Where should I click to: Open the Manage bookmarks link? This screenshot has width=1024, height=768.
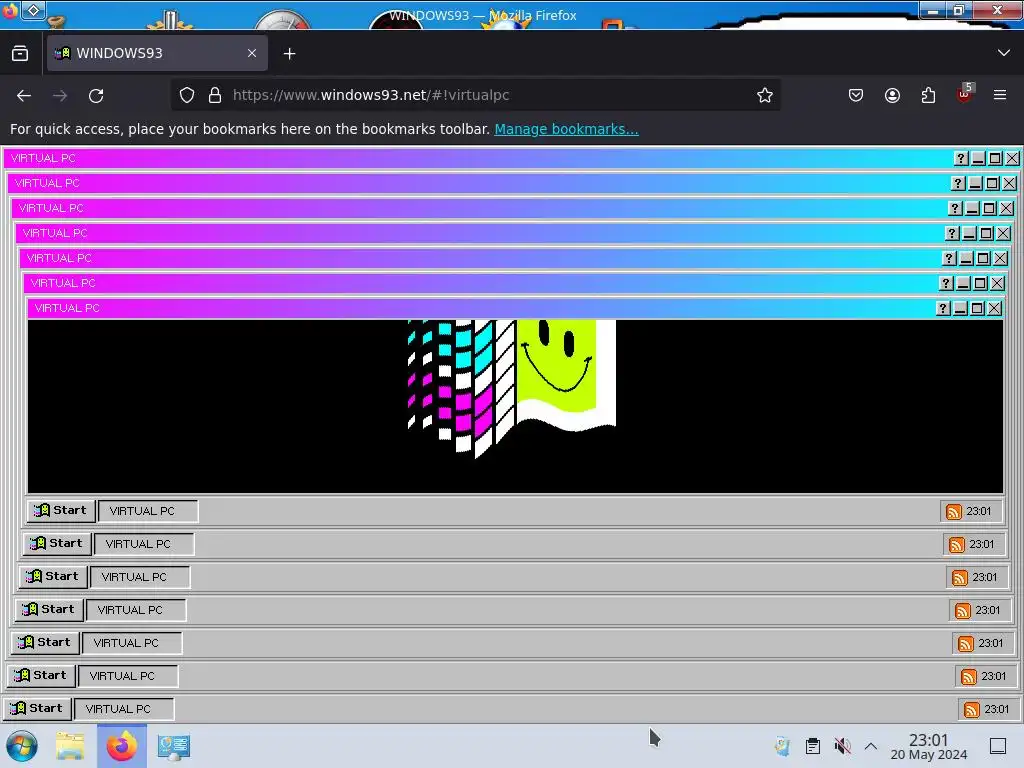(566, 129)
